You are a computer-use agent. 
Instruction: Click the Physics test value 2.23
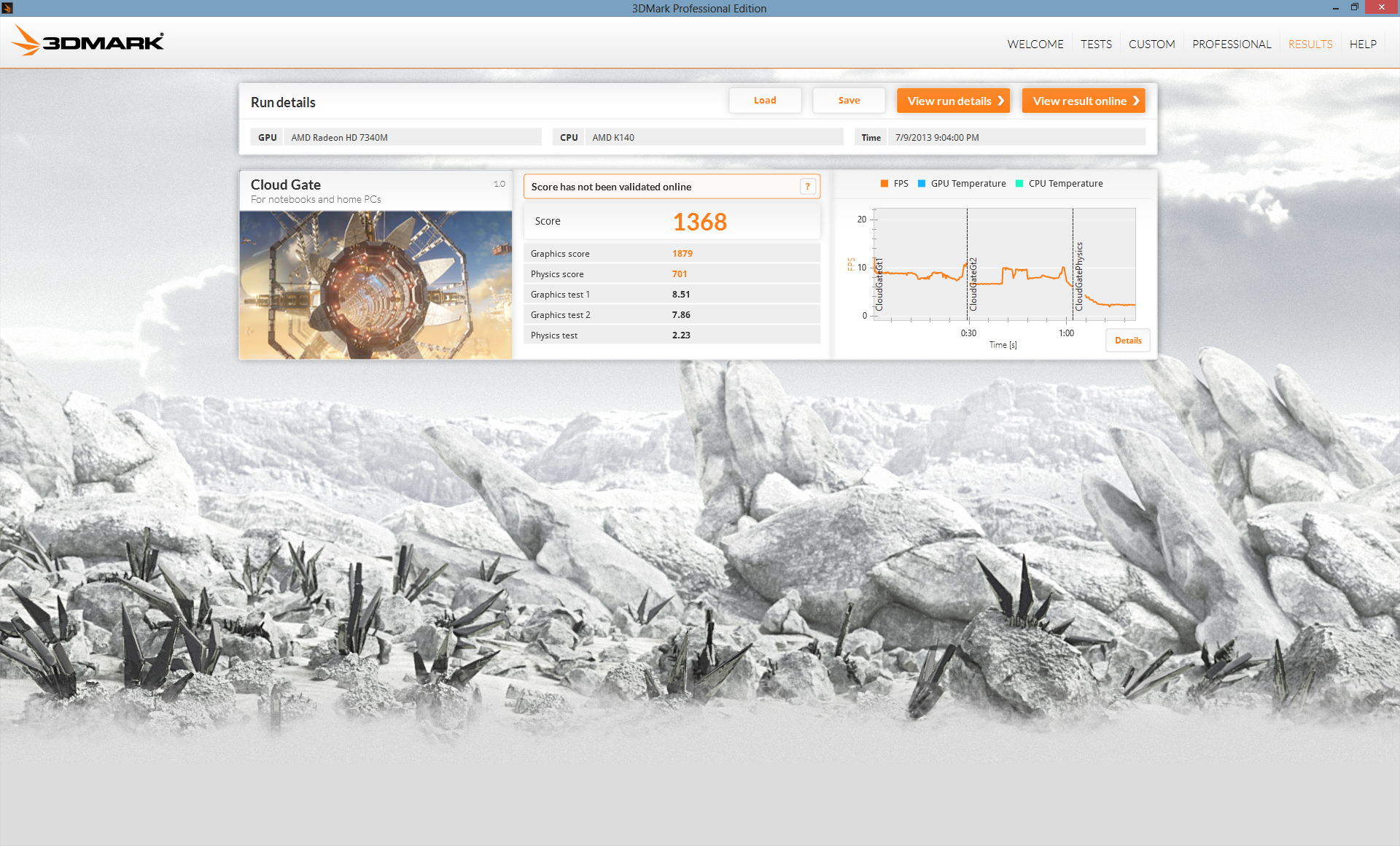tap(681, 335)
